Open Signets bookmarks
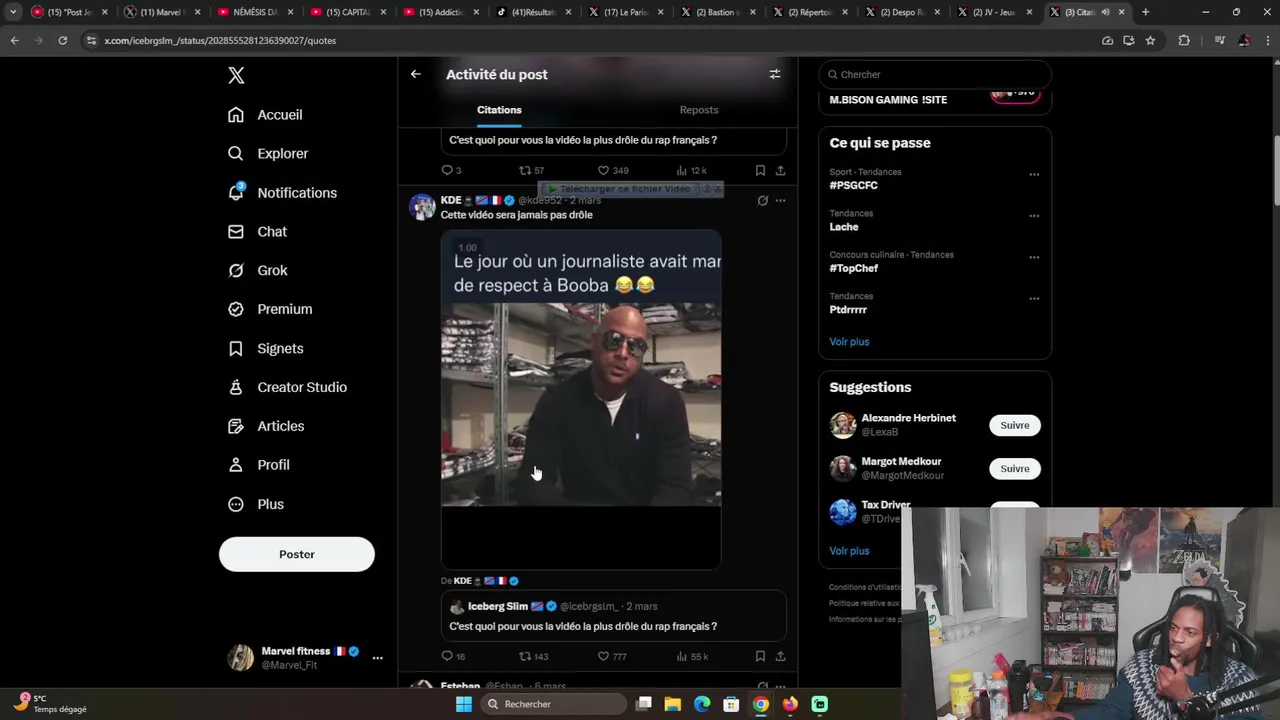Screen dimensions: 1280x720 [265, 349]
